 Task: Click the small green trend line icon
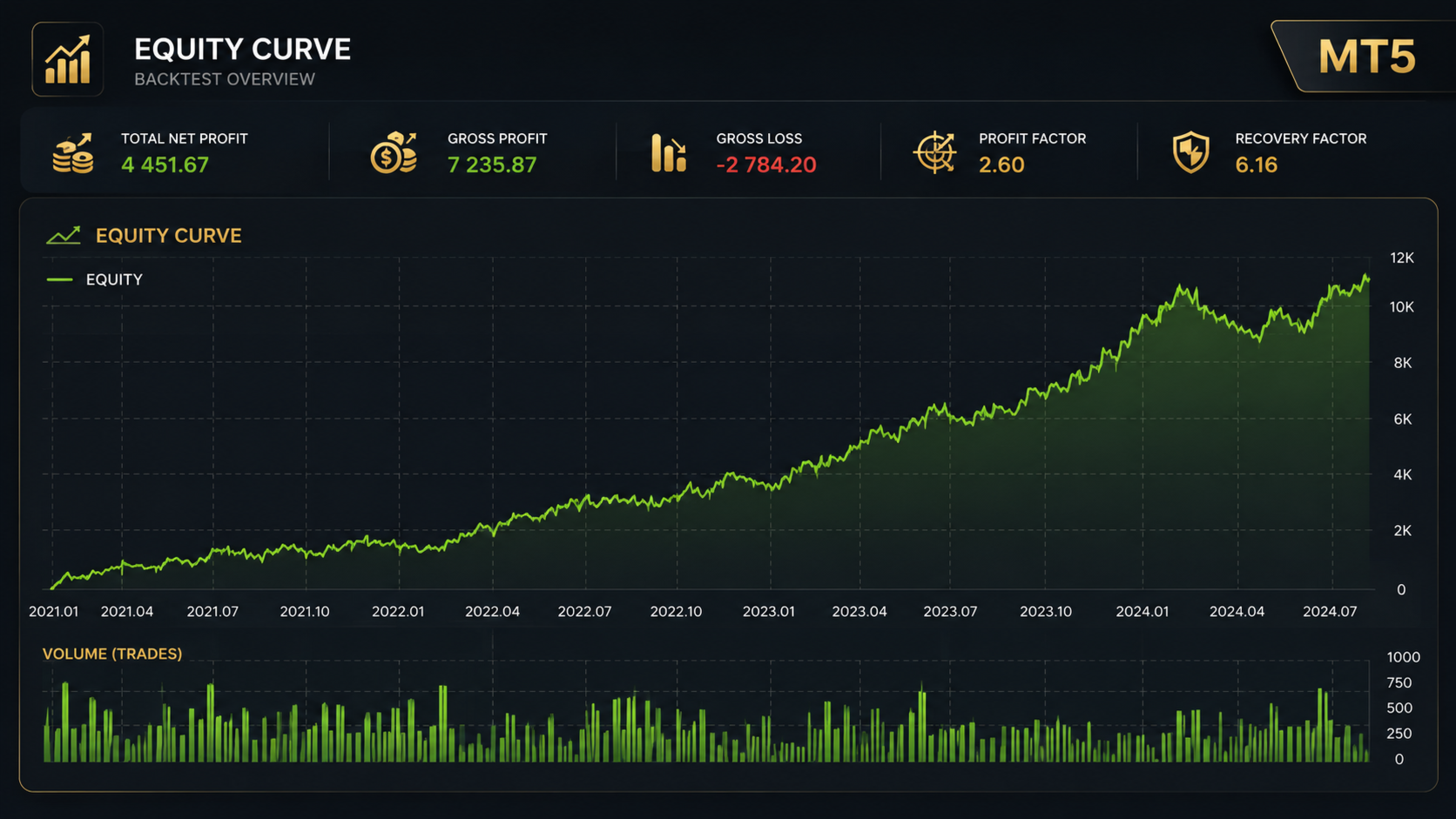63,235
